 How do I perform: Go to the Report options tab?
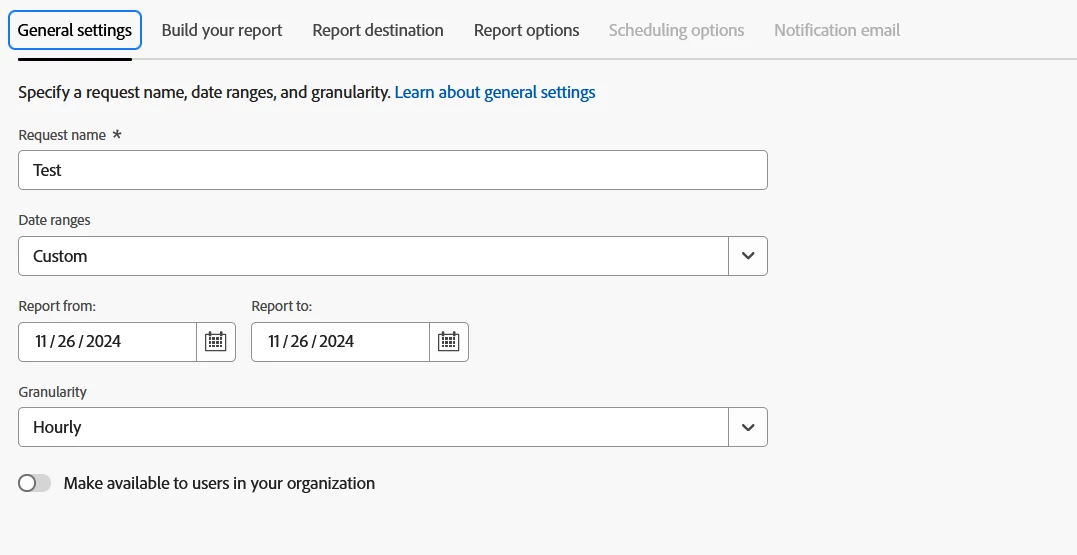point(526,30)
